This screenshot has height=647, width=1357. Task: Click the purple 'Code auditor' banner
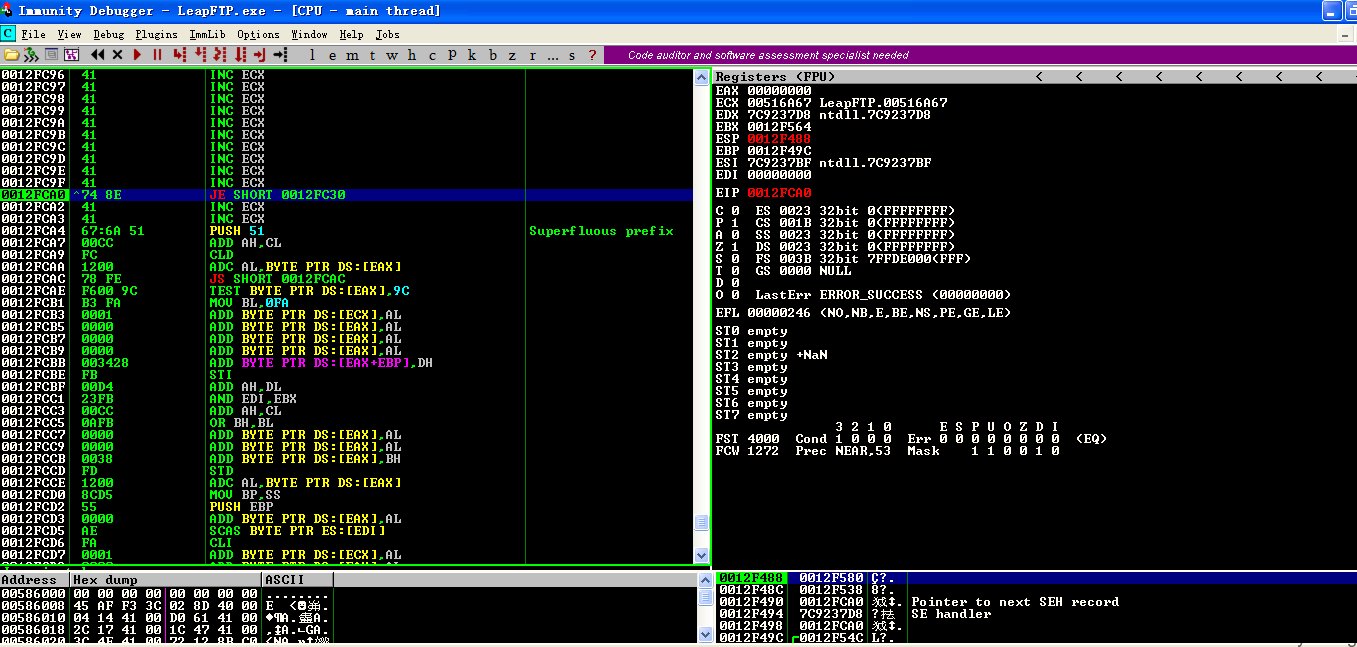click(979, 55)
